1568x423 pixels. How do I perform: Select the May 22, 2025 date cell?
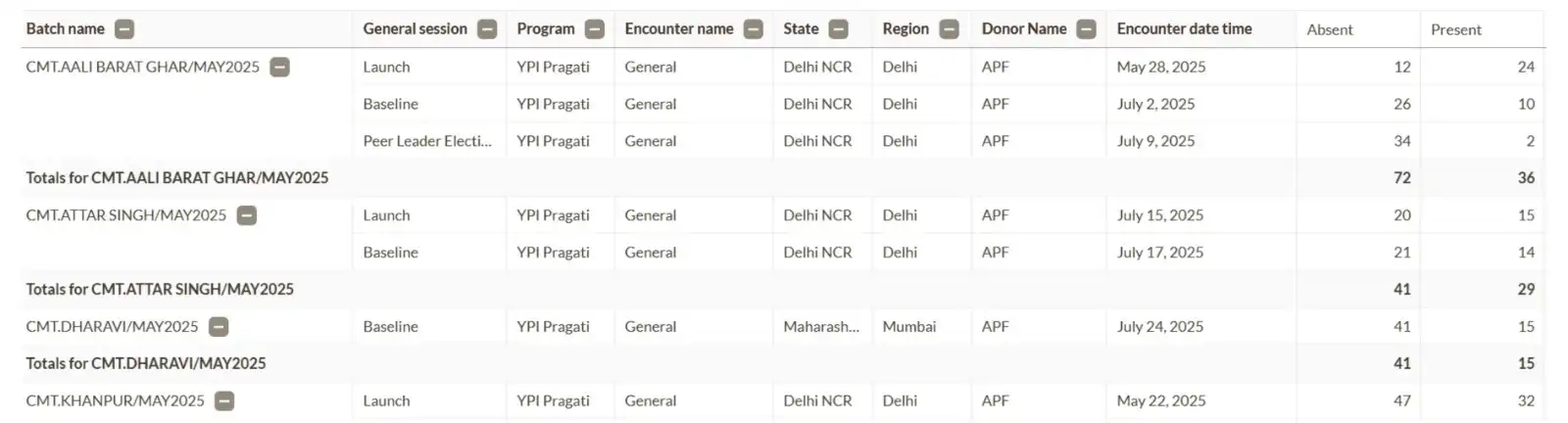click(1161, 401)
